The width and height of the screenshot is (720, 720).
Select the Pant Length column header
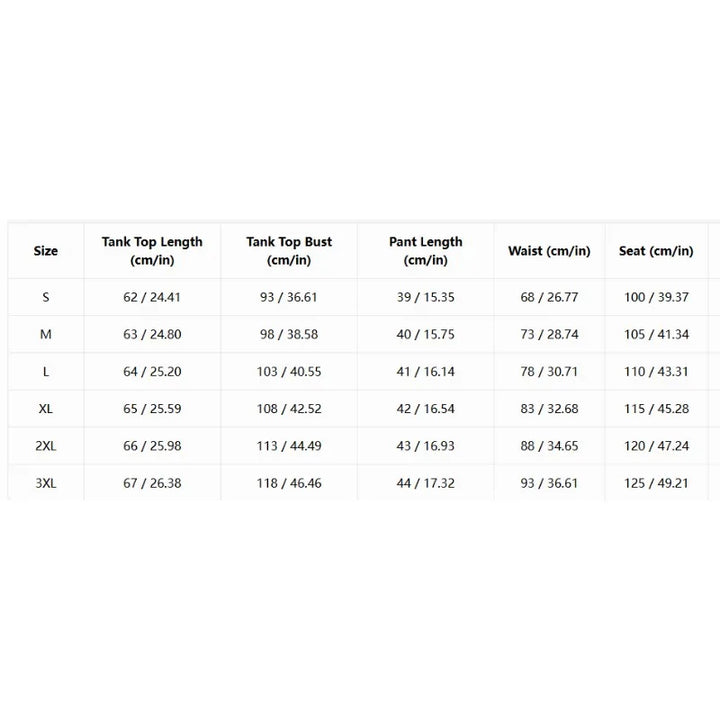[x=426, y=251]
